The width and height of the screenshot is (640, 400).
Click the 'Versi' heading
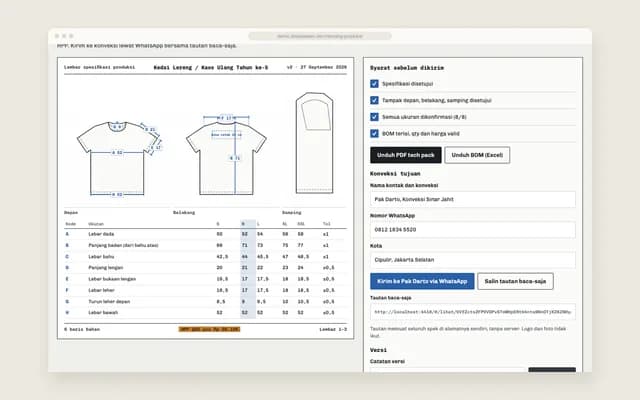point(378,350)
